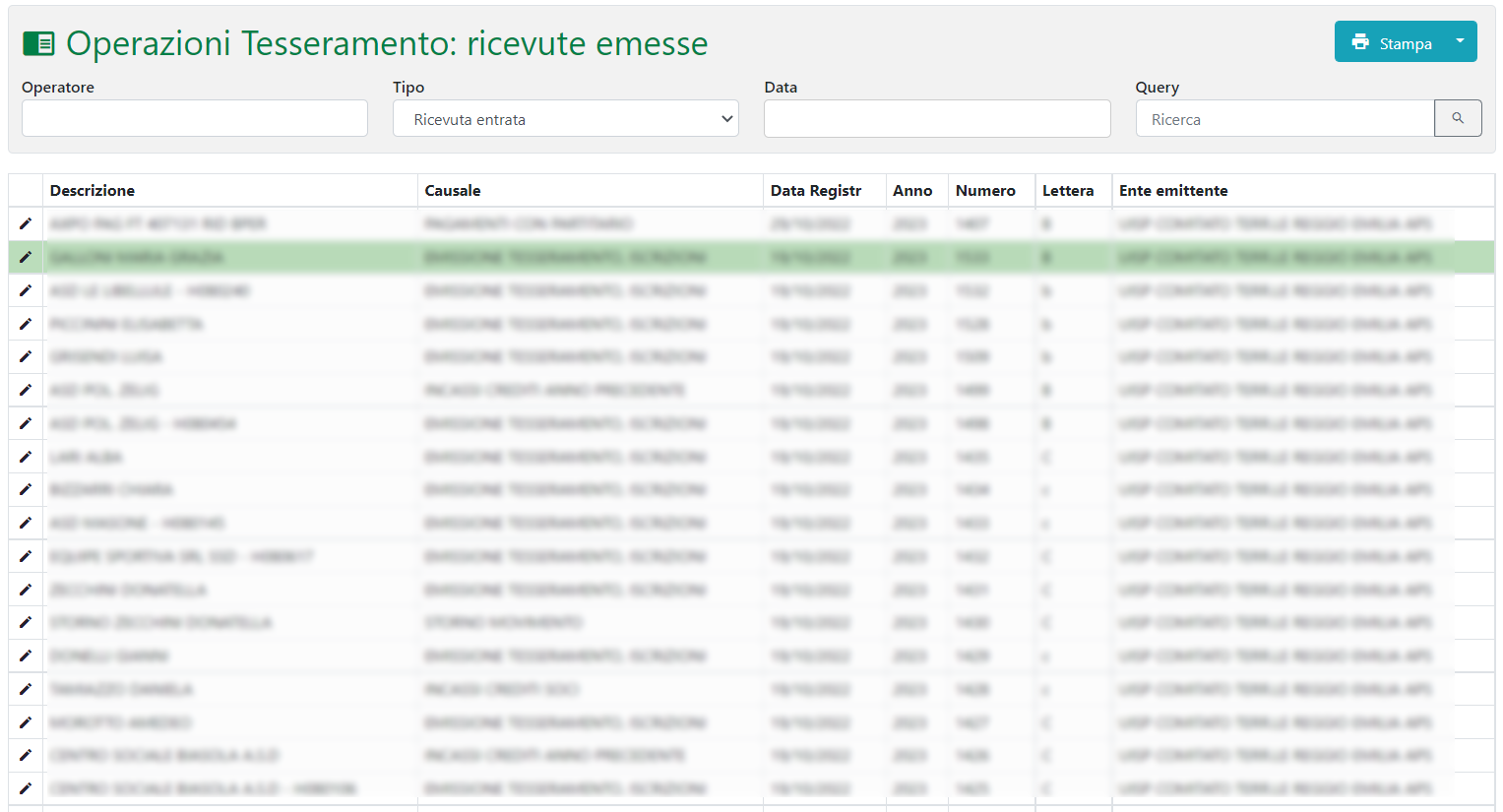Click the Data input field
This screenshot has height=812, width=1503.
coord(936,119)
